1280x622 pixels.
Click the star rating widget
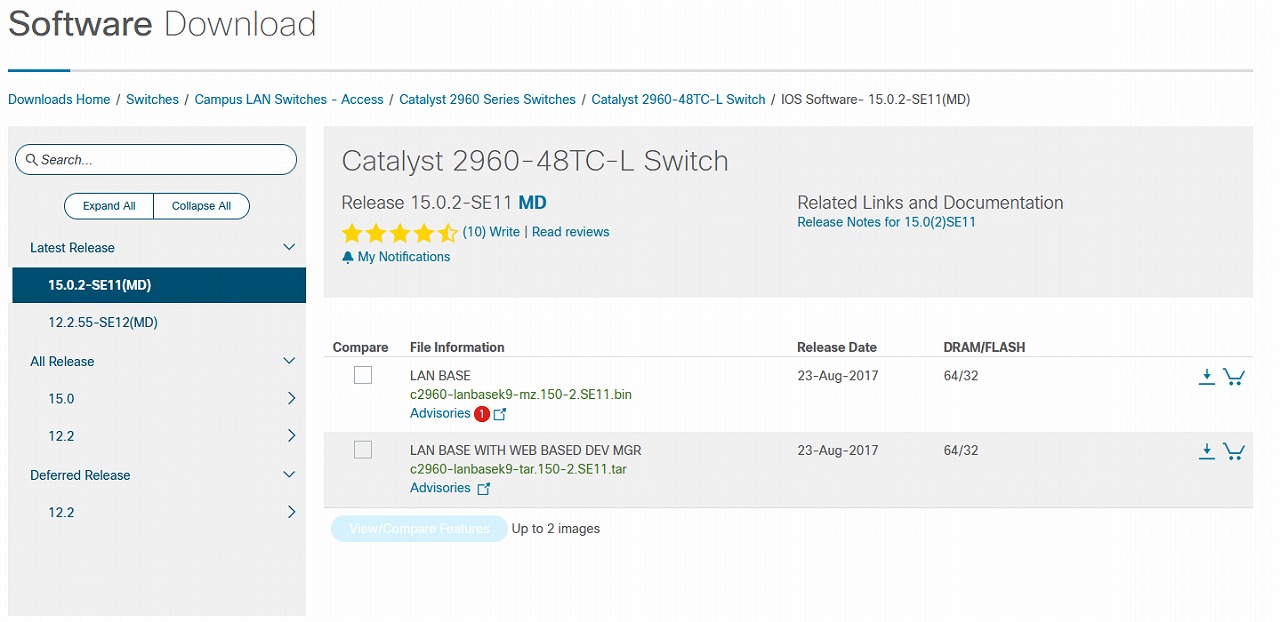(x=399, y=233)
